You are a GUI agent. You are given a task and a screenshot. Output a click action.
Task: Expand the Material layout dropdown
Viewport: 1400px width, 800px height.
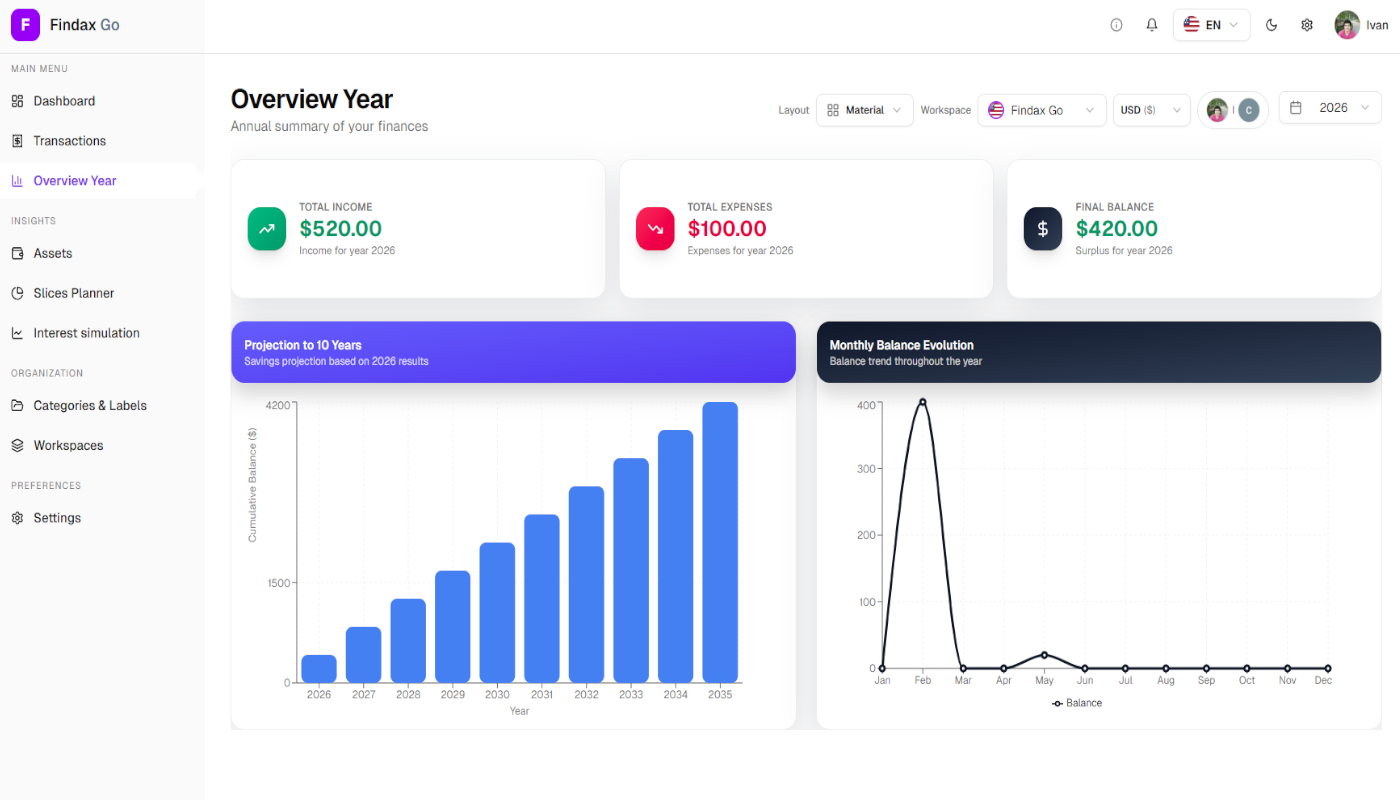(864, 110)
